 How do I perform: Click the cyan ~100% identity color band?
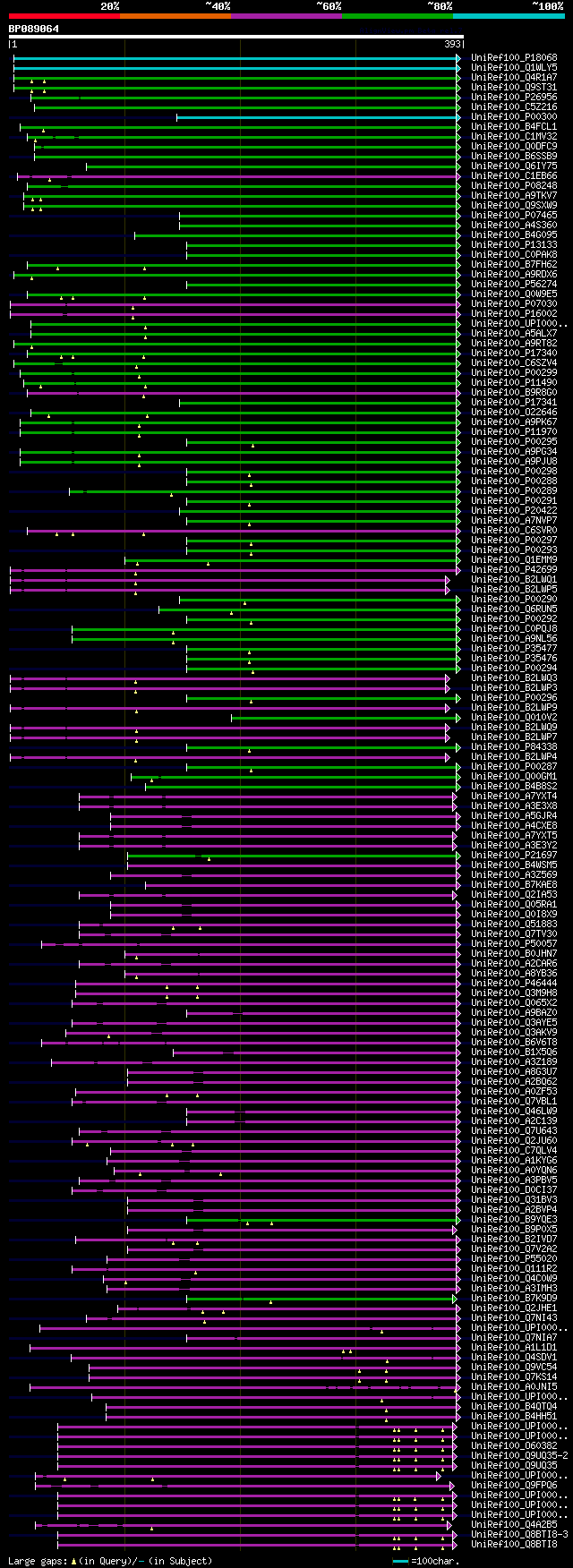click(509, 15)
